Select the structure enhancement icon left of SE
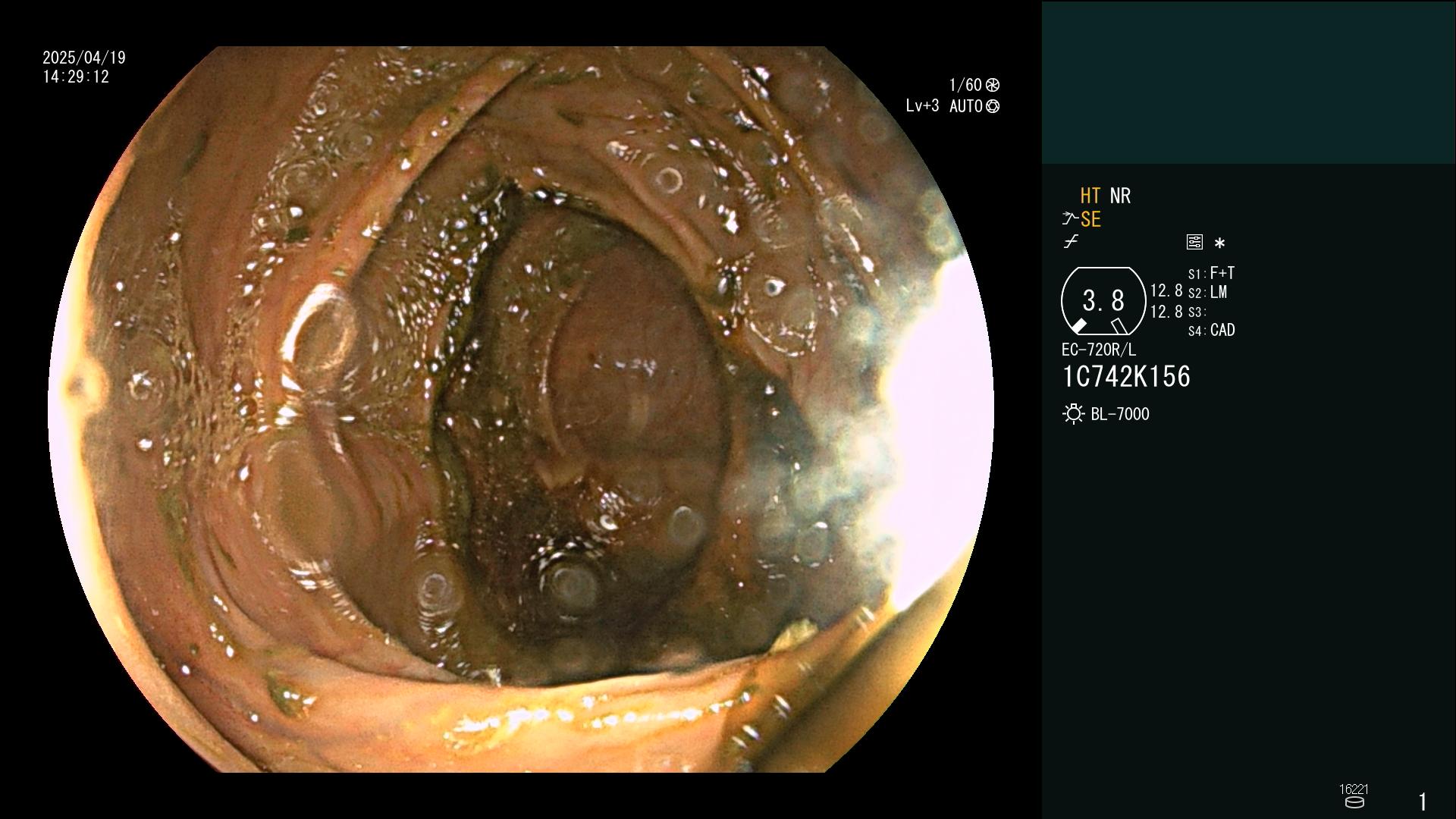This screenshot has height=819, width=1456. tap(1070, 219)
